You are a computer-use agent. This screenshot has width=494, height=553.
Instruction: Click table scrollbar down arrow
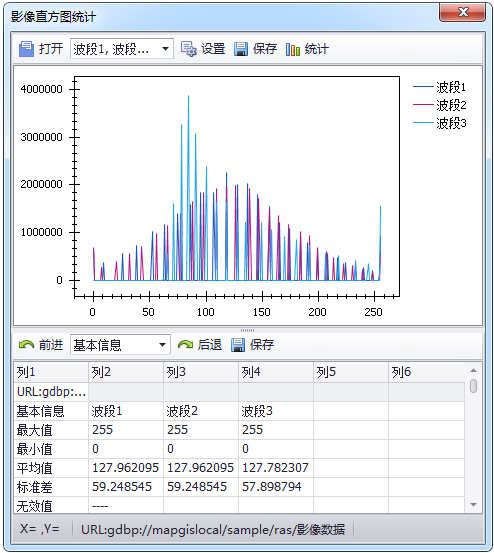click(474, 505)
